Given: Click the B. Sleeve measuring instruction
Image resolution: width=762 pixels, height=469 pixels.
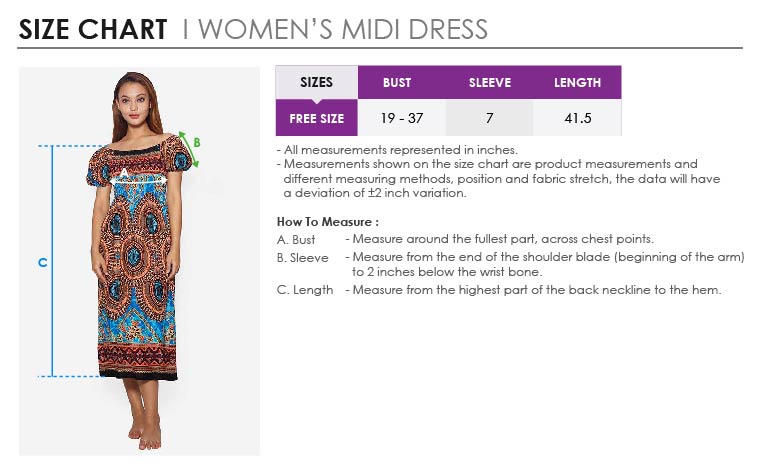Looking at the screenshot, I should [510, 264].
